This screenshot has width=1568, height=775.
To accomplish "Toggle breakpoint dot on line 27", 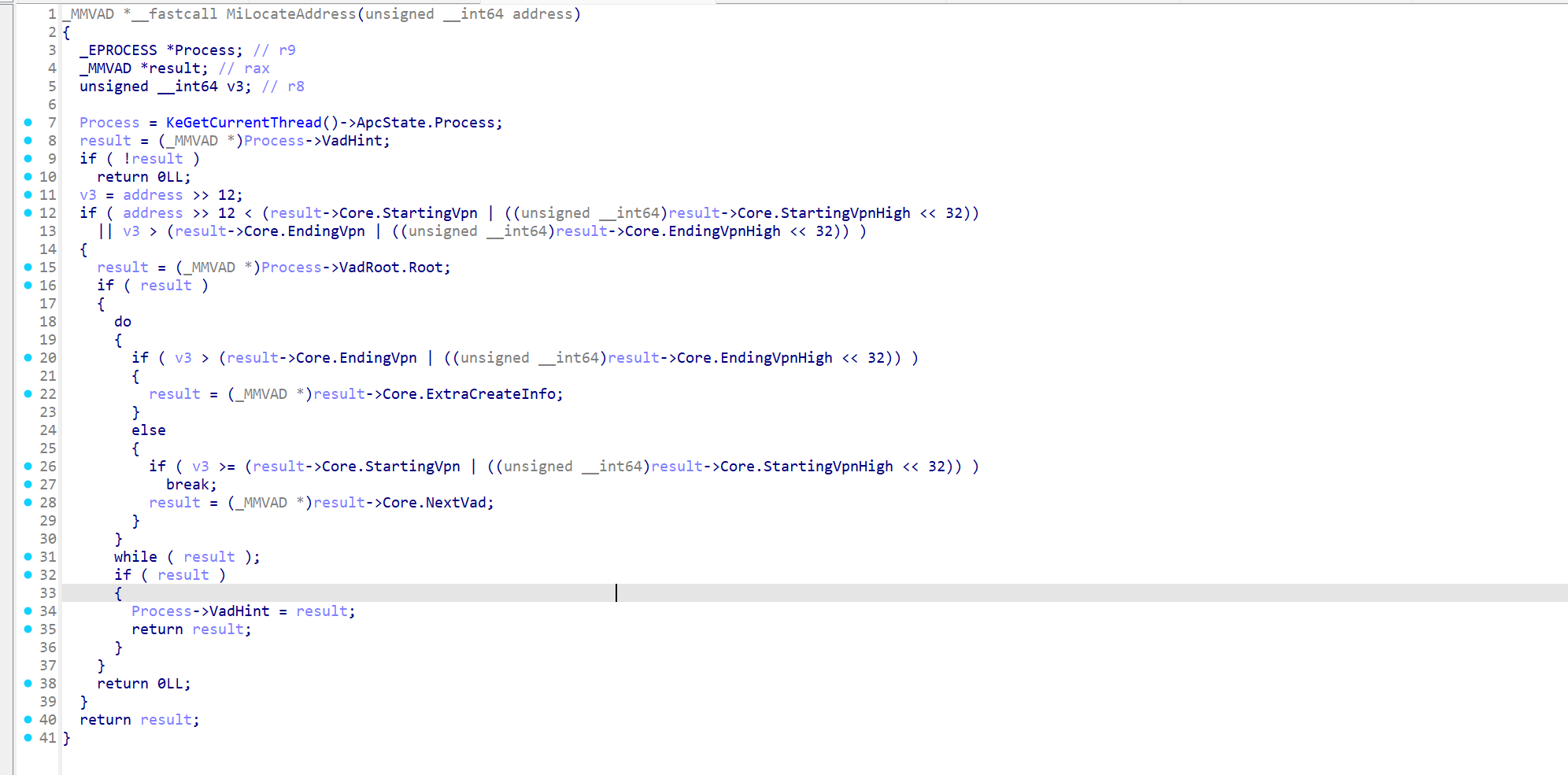I will coord(28,485).
